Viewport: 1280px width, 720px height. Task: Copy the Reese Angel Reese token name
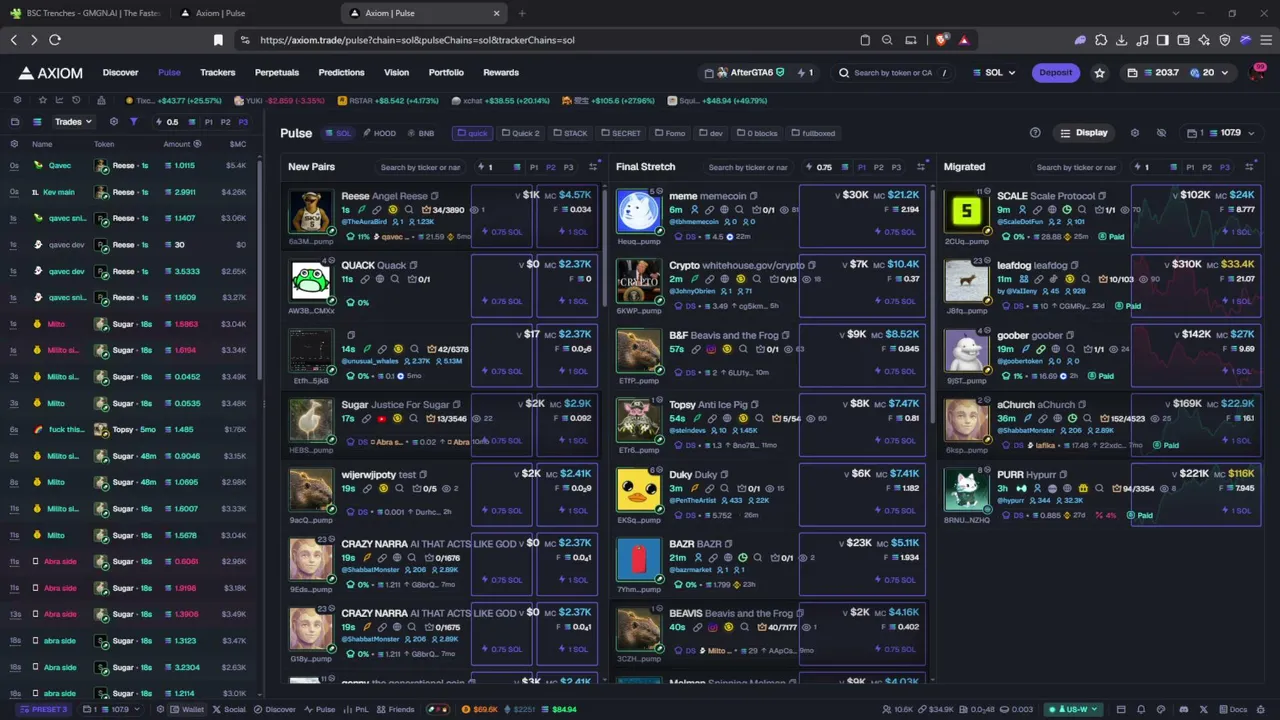coord(434,196)
